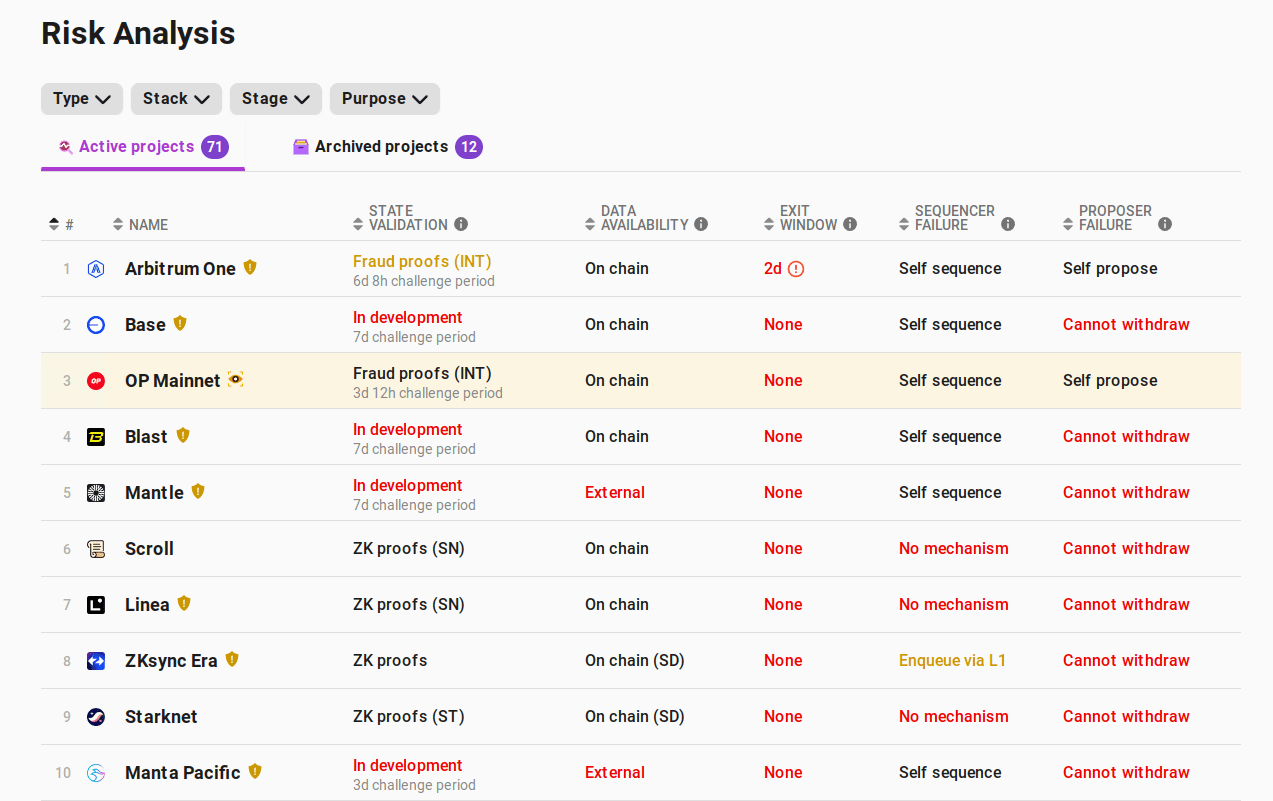1273x801 pixels.
Task: Click the Starknet project logo
Action: click(96, 717)
